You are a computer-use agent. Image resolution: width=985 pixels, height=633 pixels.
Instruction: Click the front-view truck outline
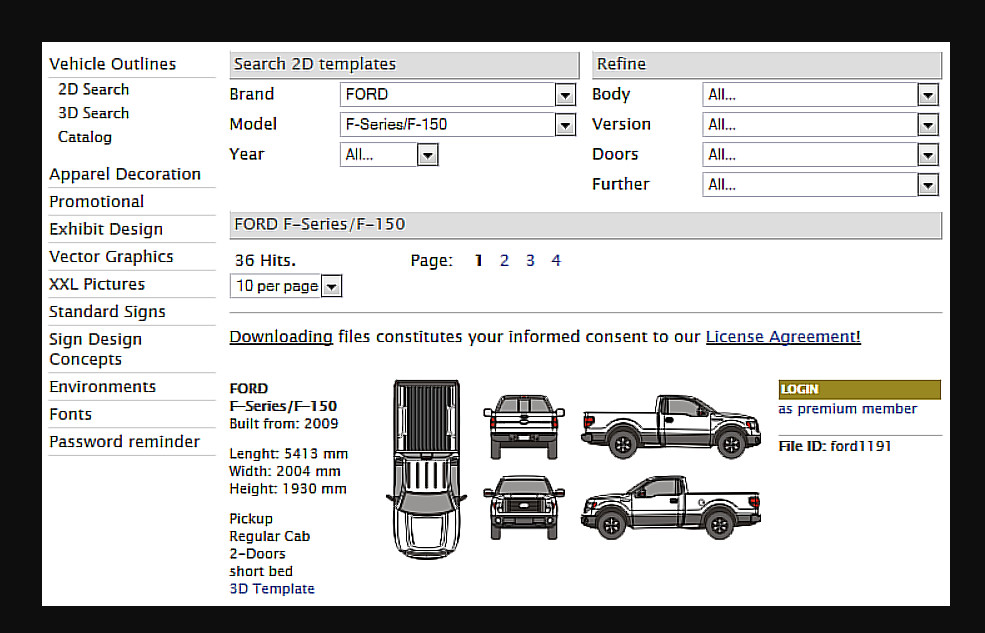pos(524,507)
